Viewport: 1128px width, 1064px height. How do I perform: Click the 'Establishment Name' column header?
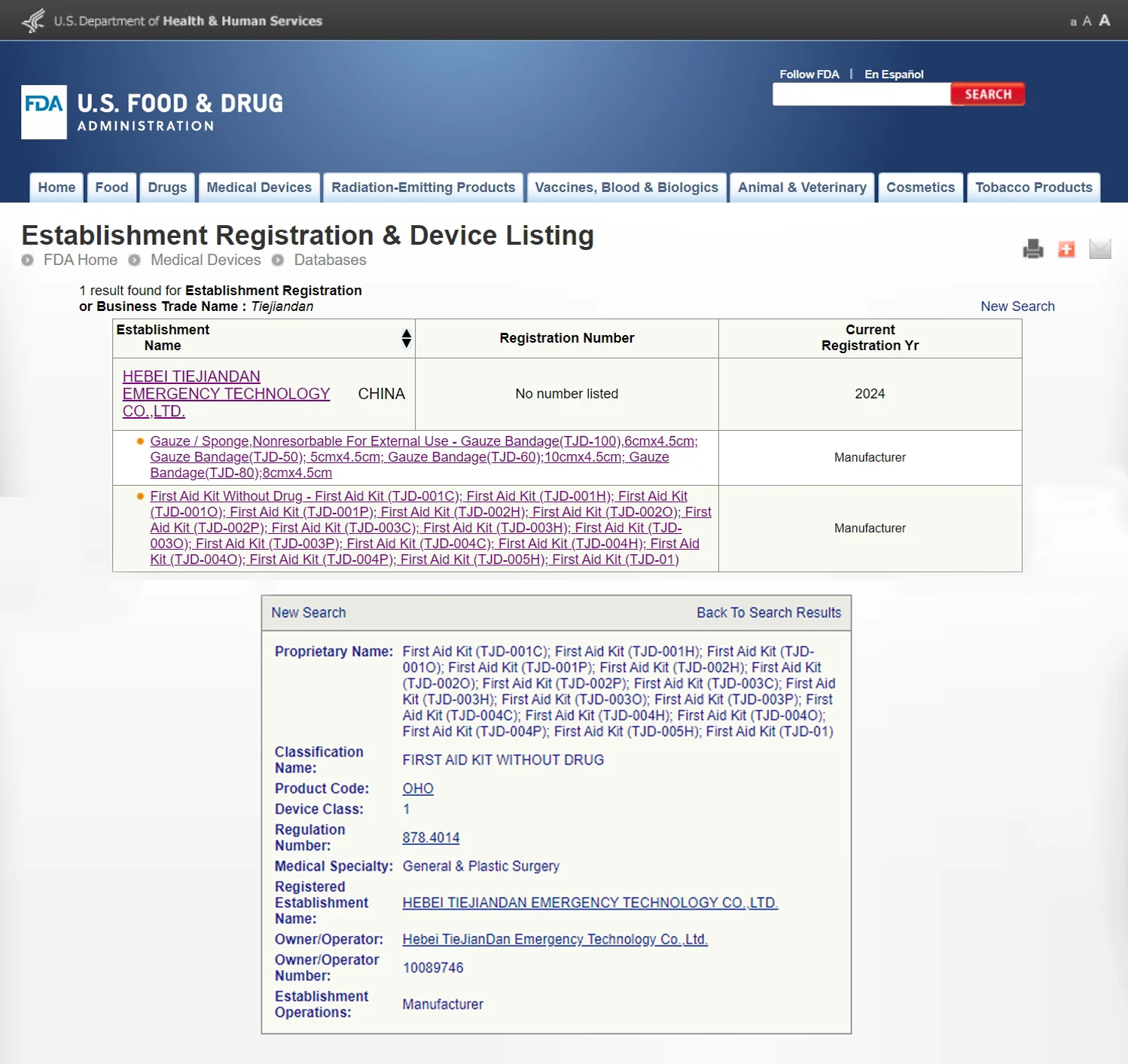[264, 338]
